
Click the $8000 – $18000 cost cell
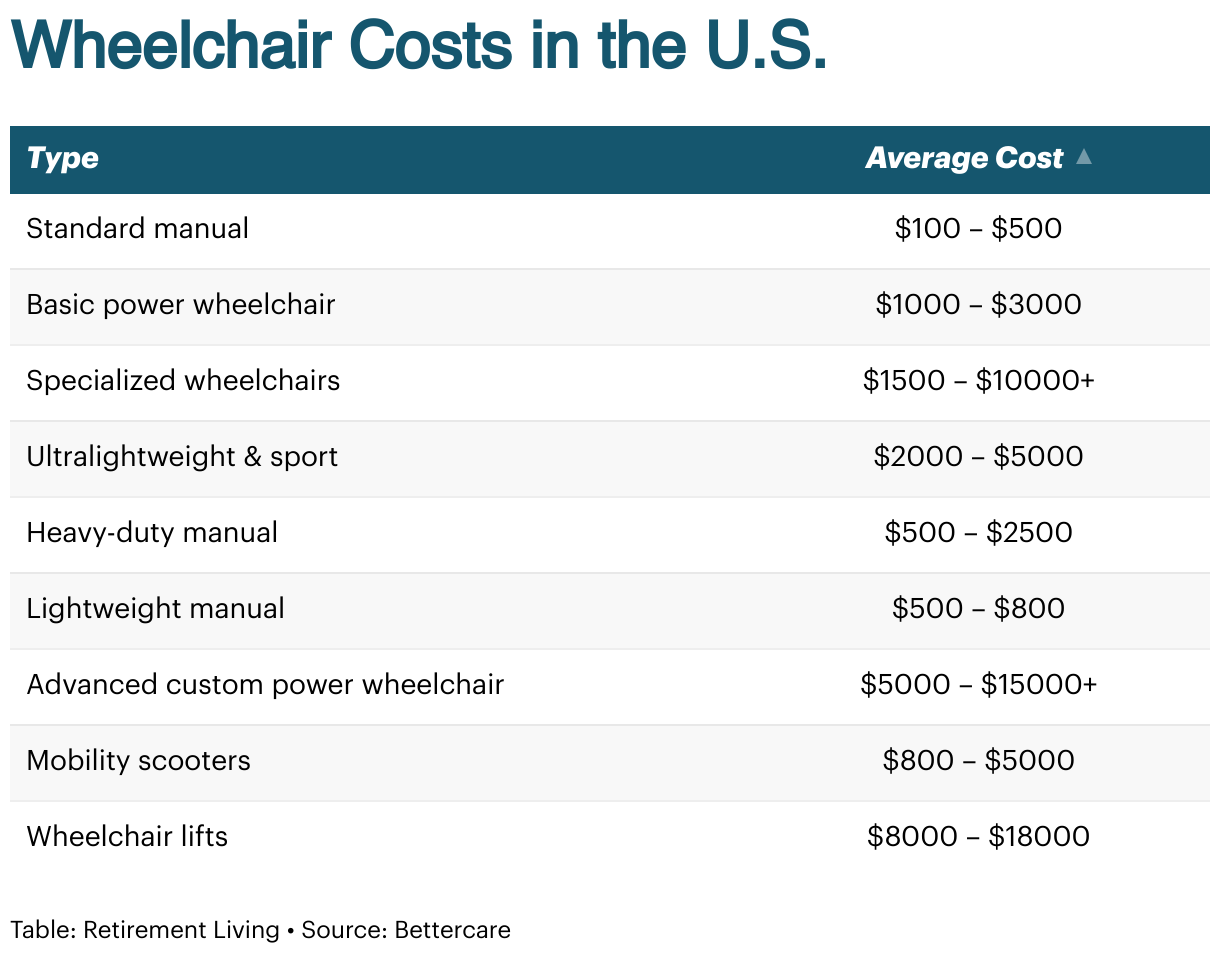978,837
